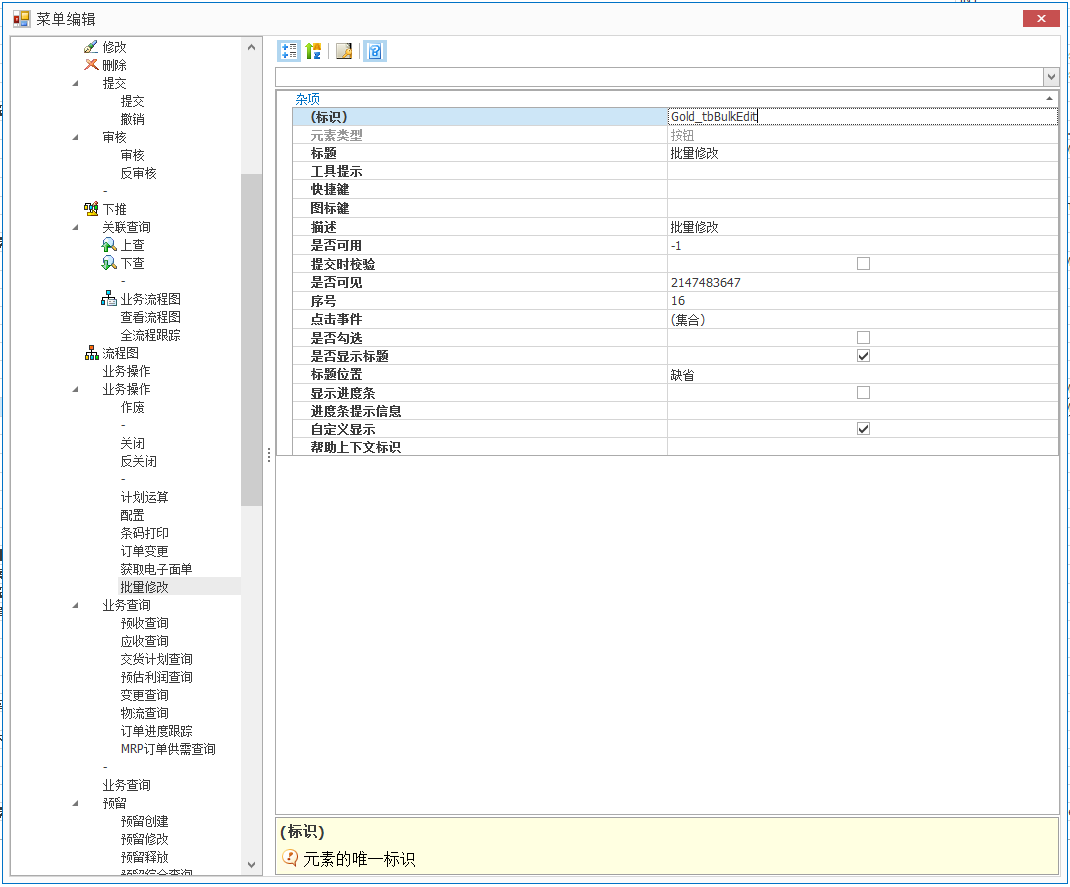Select the 全流程跟踪 tree item
The height and width of the screenshot is (887, 1070).
point(151,335)
